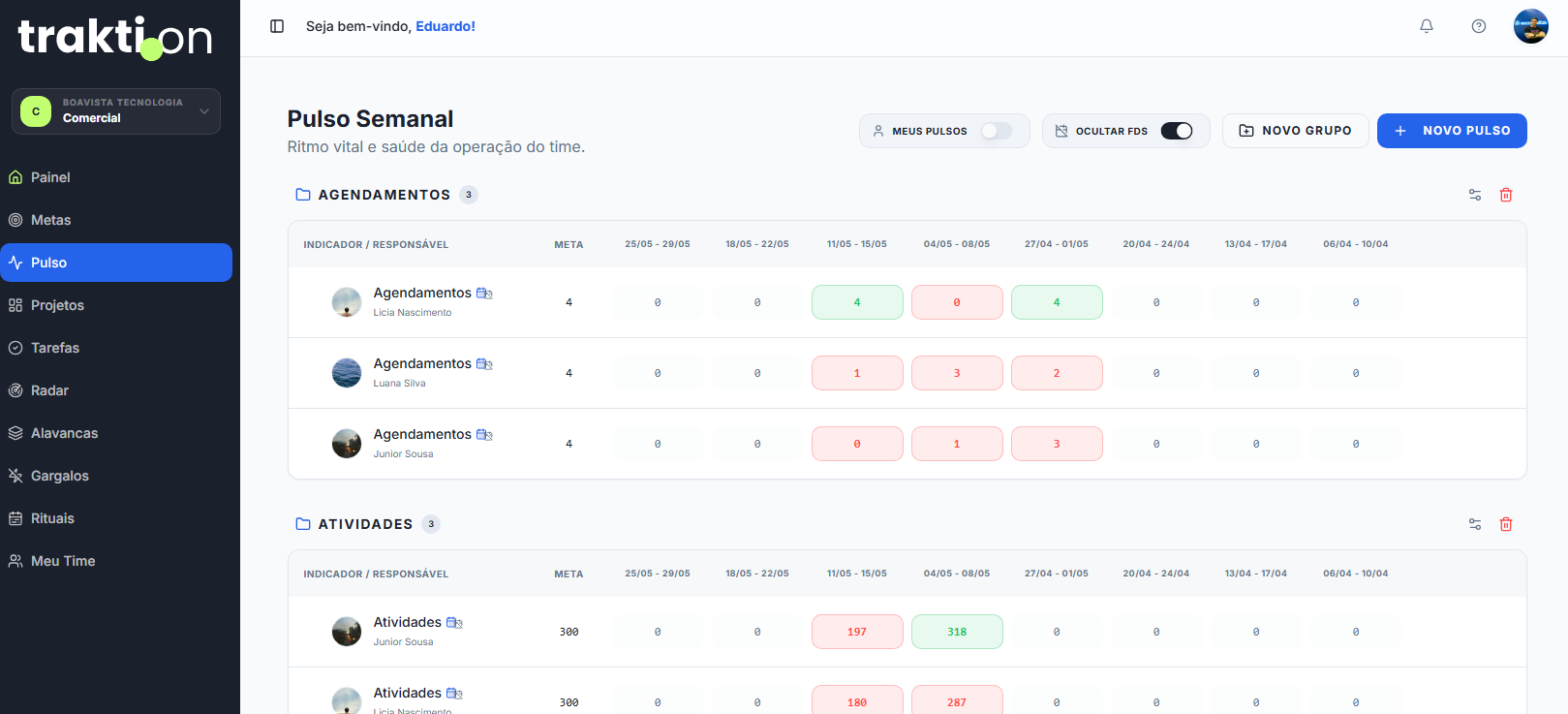
Task: Delete the Atividades group with trash icon
Action: [1506, 524]
